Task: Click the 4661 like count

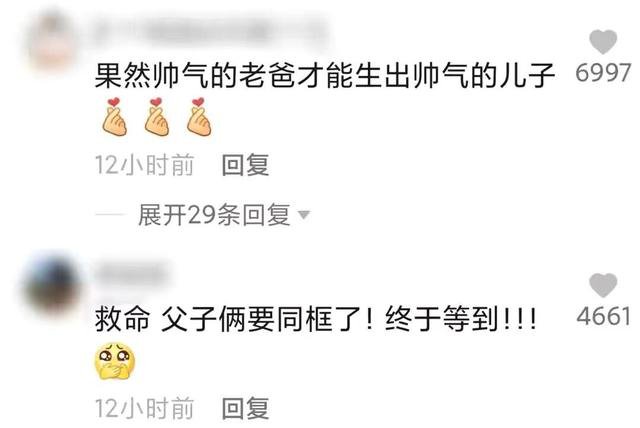Action: pyautogui.click(x=604, y=316)
